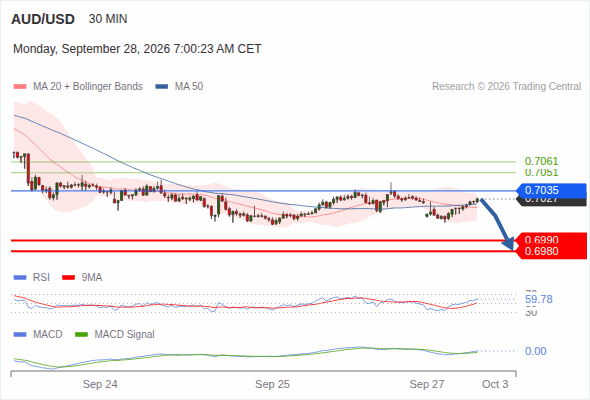Image resolution: width=590 pixels, height=400 pixels.
Task: Click the AUD/USD pair title
Action: click(x=43, y=19)
